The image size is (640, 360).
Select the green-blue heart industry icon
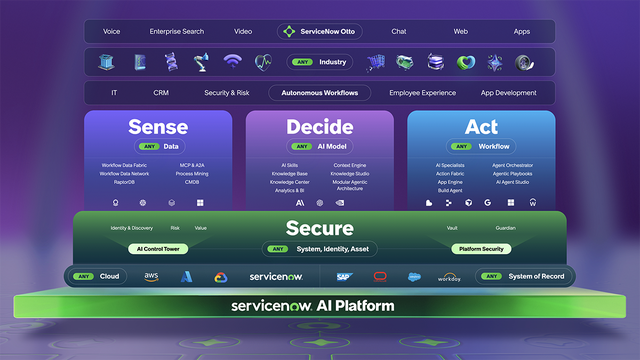point(466,62)
